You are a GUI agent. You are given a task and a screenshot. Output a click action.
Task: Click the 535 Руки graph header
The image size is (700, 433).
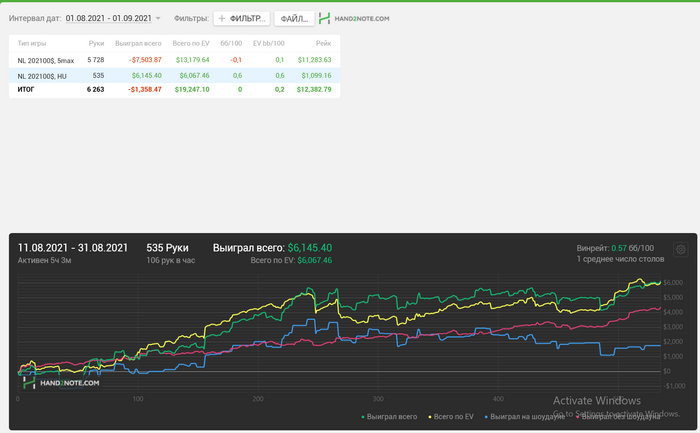tap(167, 248)
